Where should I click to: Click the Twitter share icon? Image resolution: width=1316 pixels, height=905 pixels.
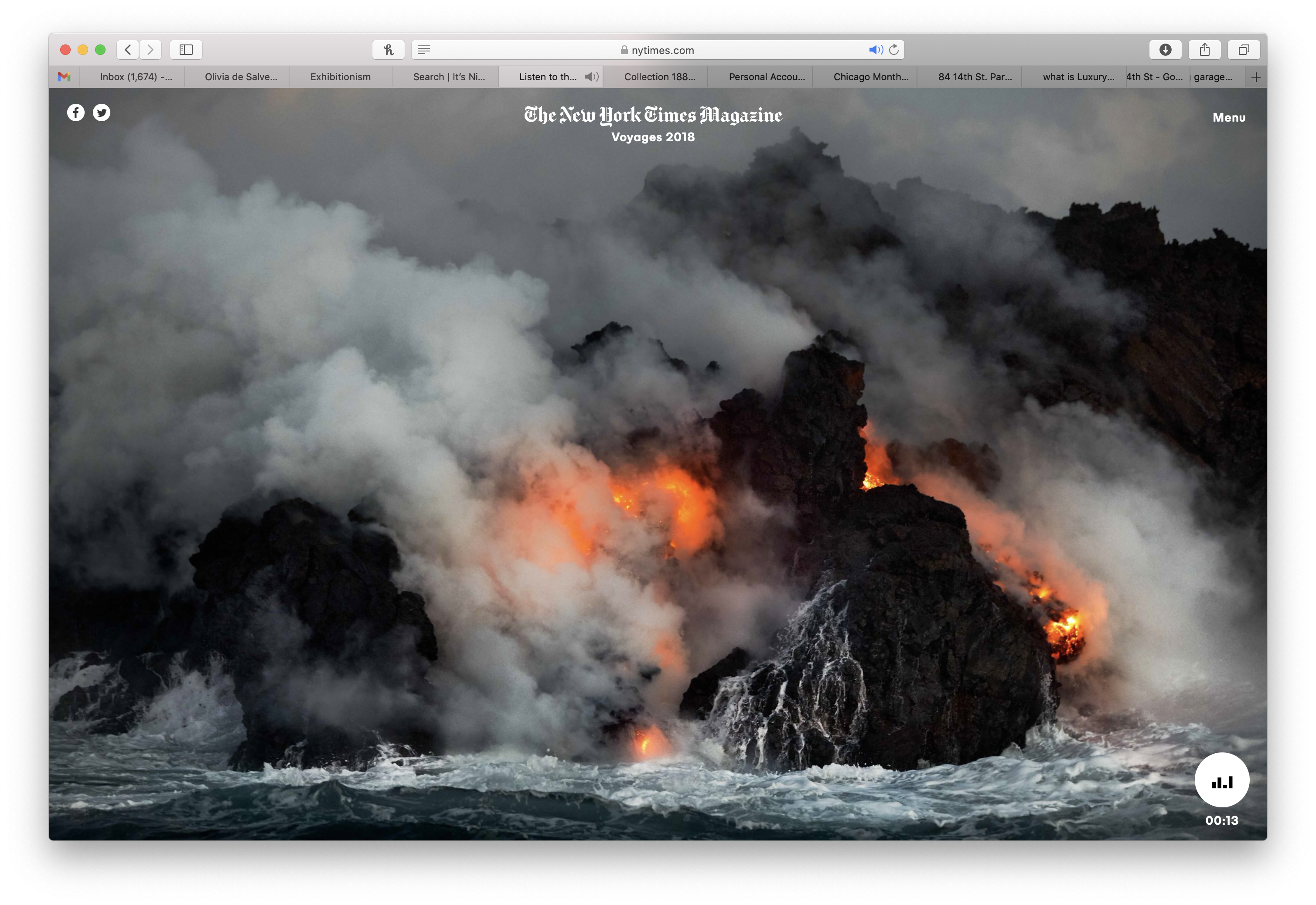(102, 112)
